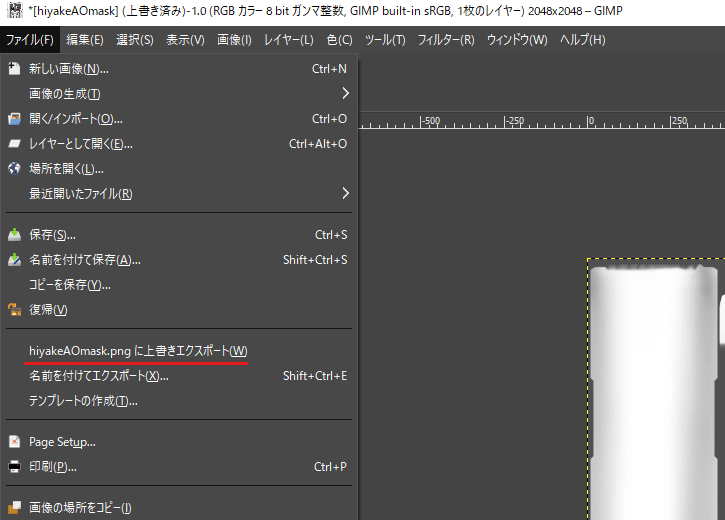Screen dimensions: 725x520
Task: Open the 編集(E) menu
Action: point(85,40)
